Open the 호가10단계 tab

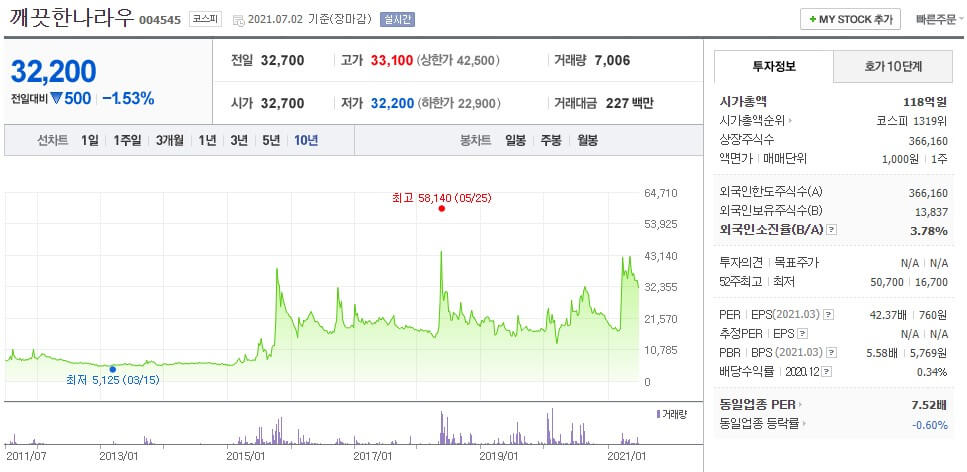893,67
